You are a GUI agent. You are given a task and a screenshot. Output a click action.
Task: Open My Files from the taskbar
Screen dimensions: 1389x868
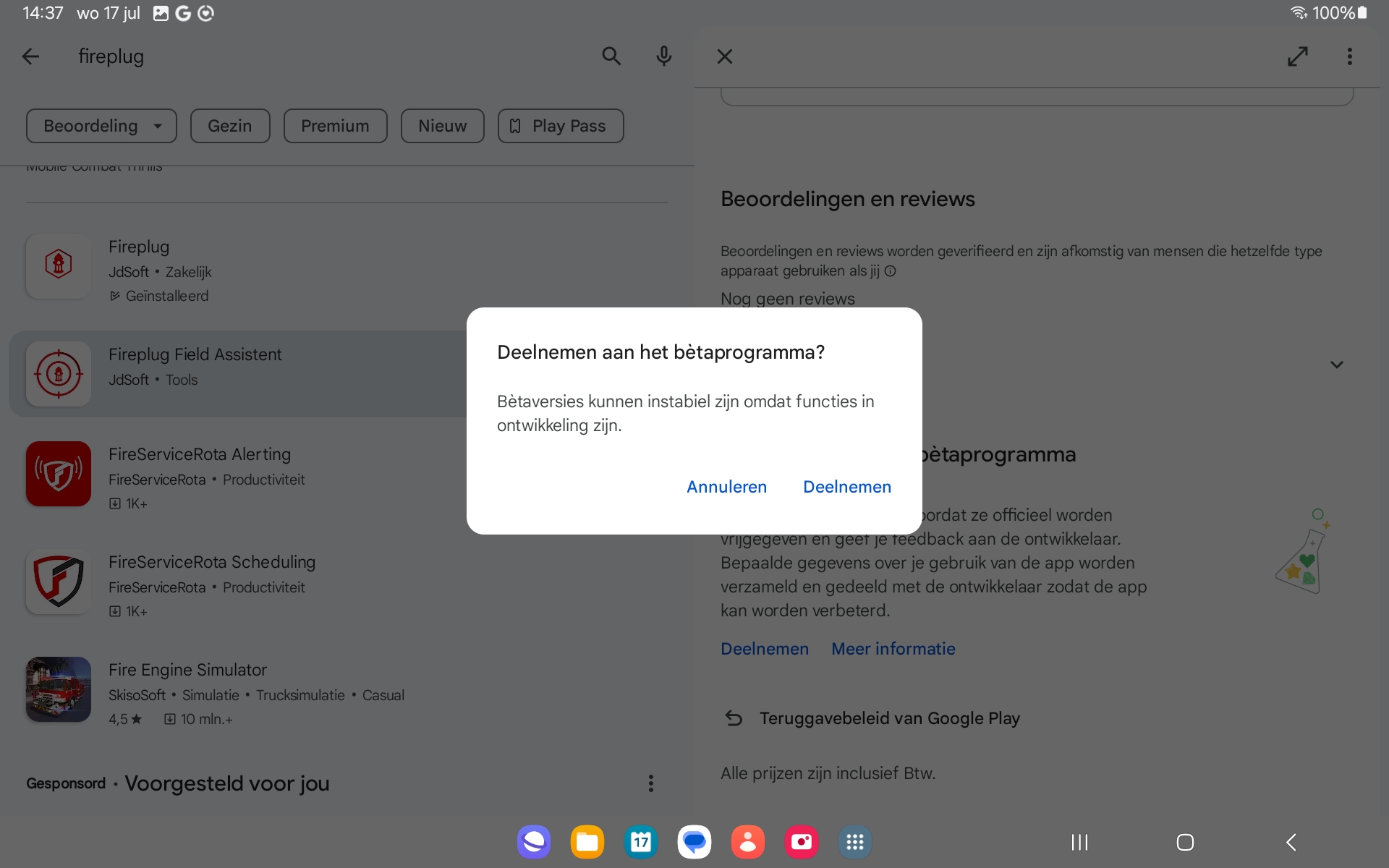coord(587,841)
